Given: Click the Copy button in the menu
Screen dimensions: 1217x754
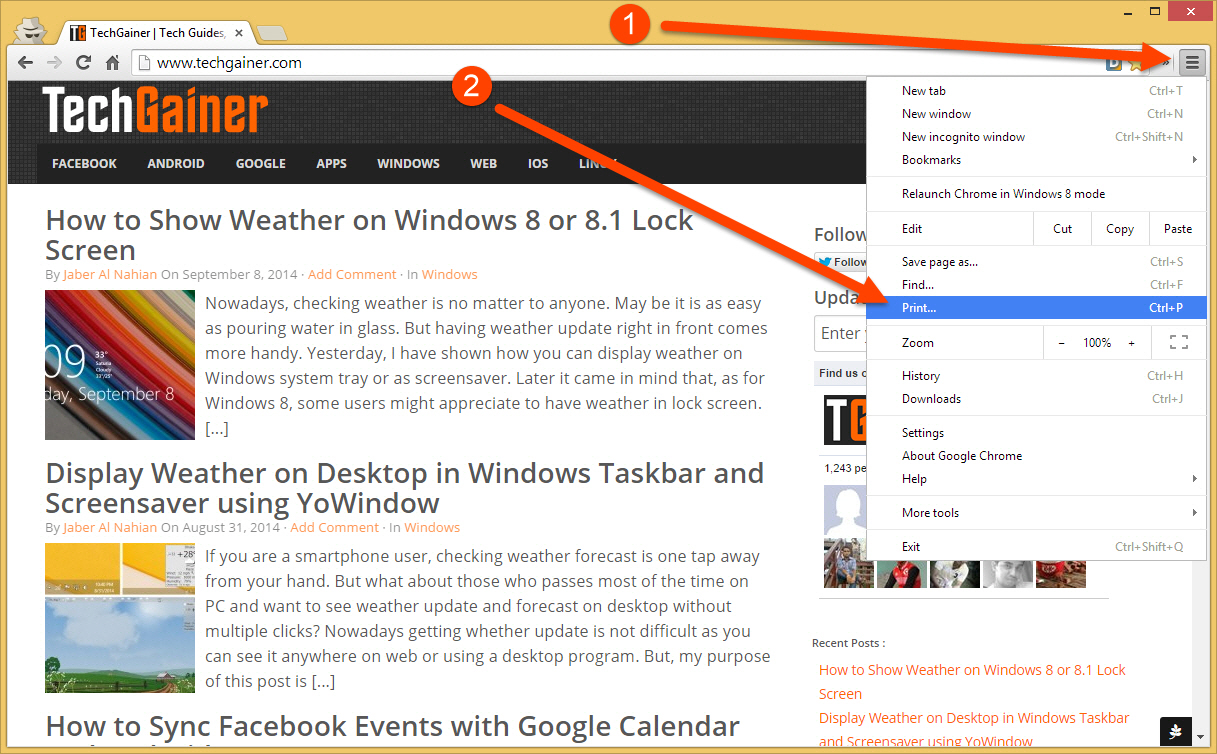Looking at the screenshot, I should [x=1119, y=228].
